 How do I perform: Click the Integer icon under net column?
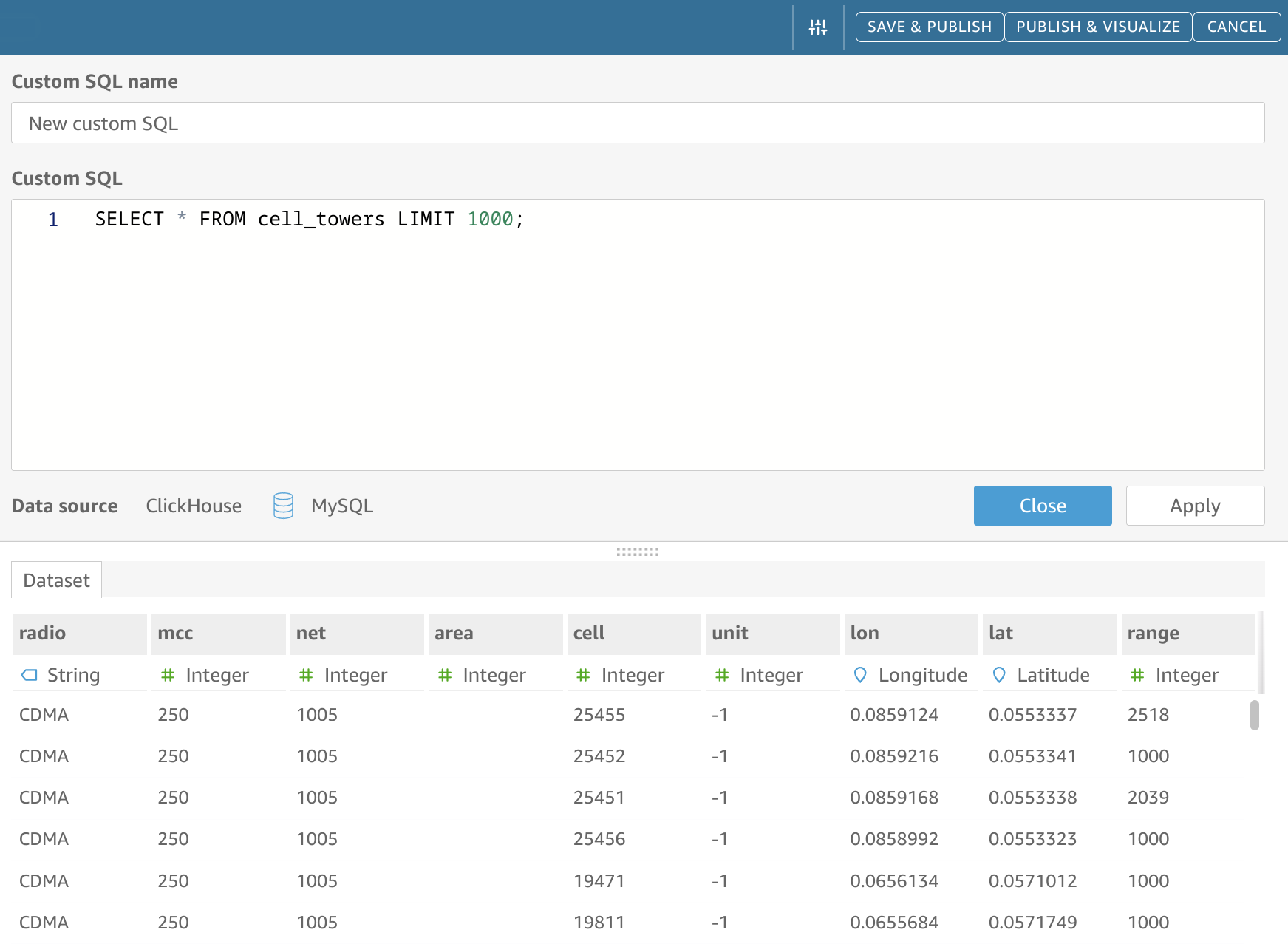(306, 674)
